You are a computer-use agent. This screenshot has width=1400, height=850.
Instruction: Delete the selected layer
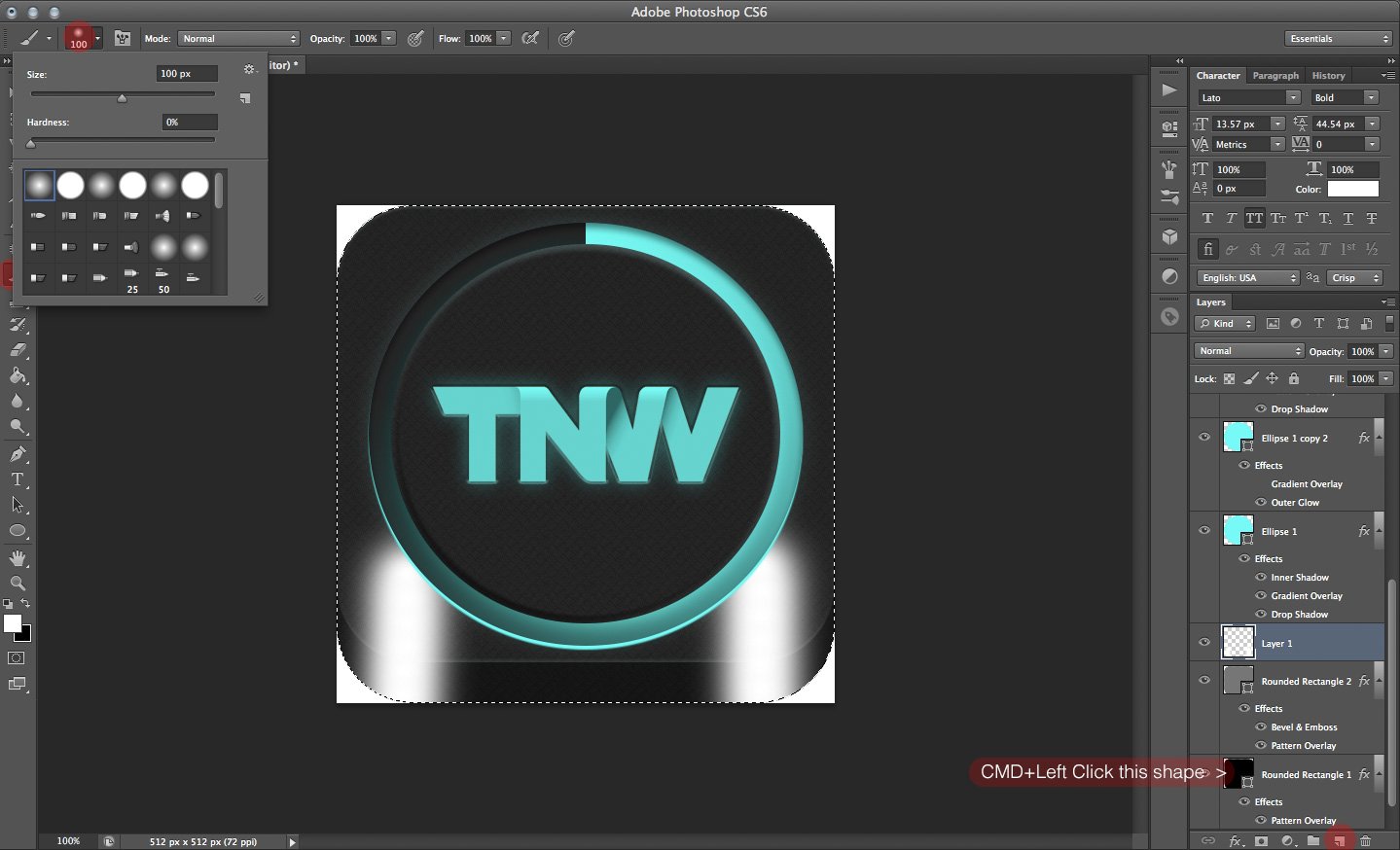coord(1366,841)
